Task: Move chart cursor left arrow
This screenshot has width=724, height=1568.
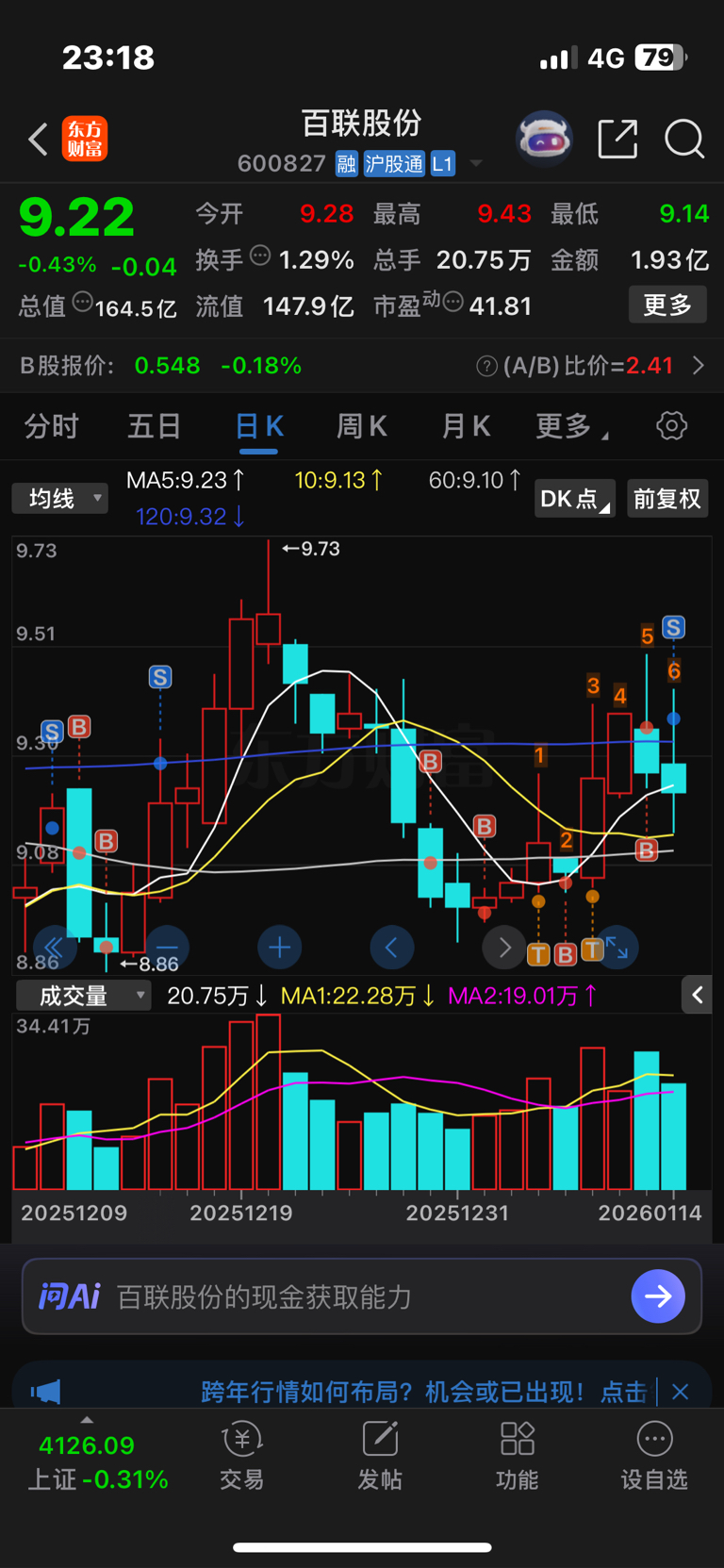Action: click(x=392, y=947)
